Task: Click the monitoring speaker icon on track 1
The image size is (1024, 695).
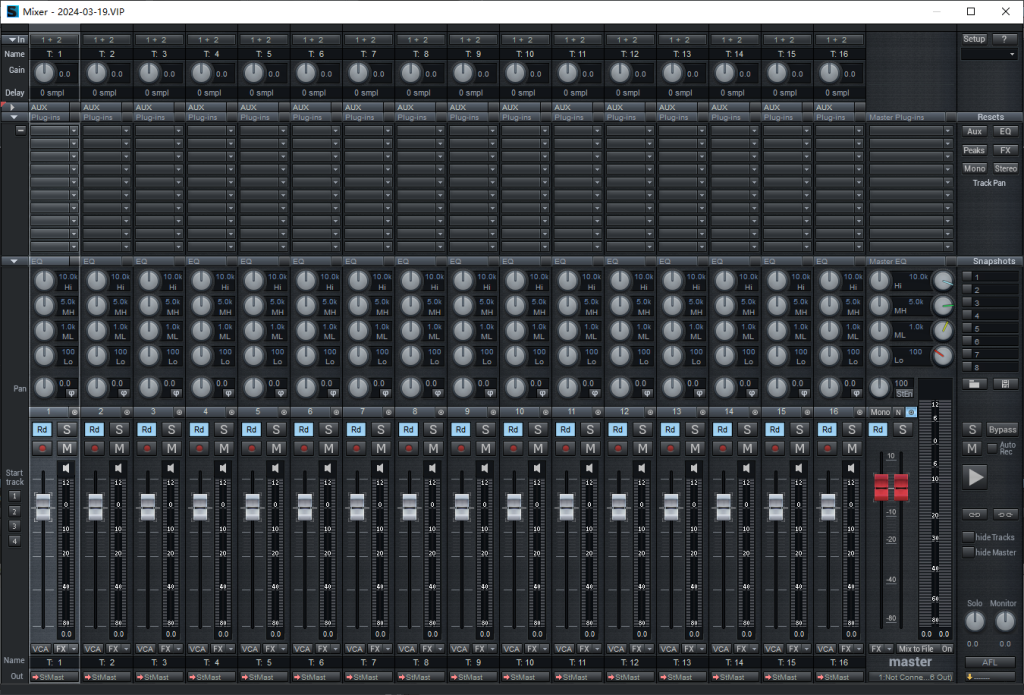Action: click(x=66, y=468)
